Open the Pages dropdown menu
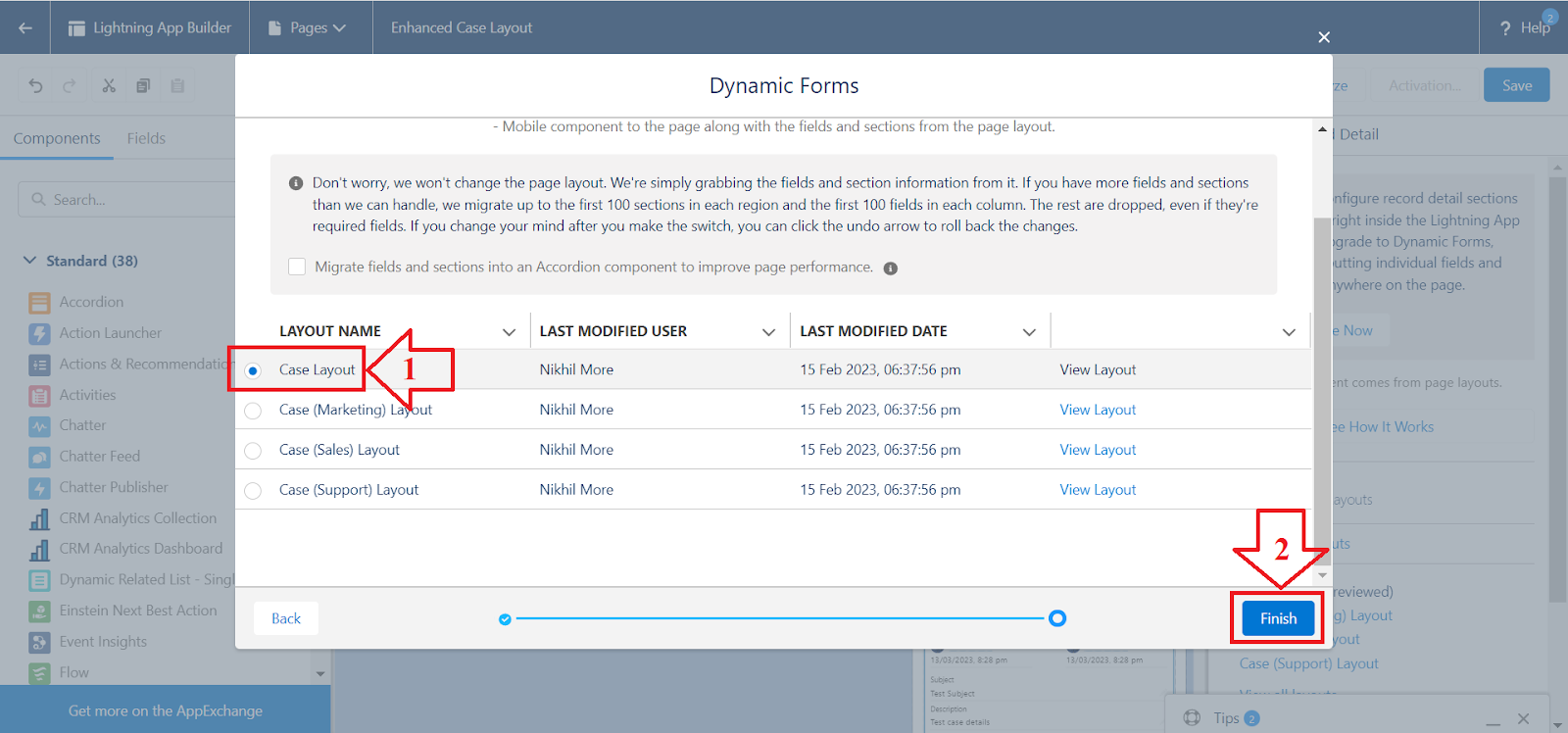 pos(308,27)
